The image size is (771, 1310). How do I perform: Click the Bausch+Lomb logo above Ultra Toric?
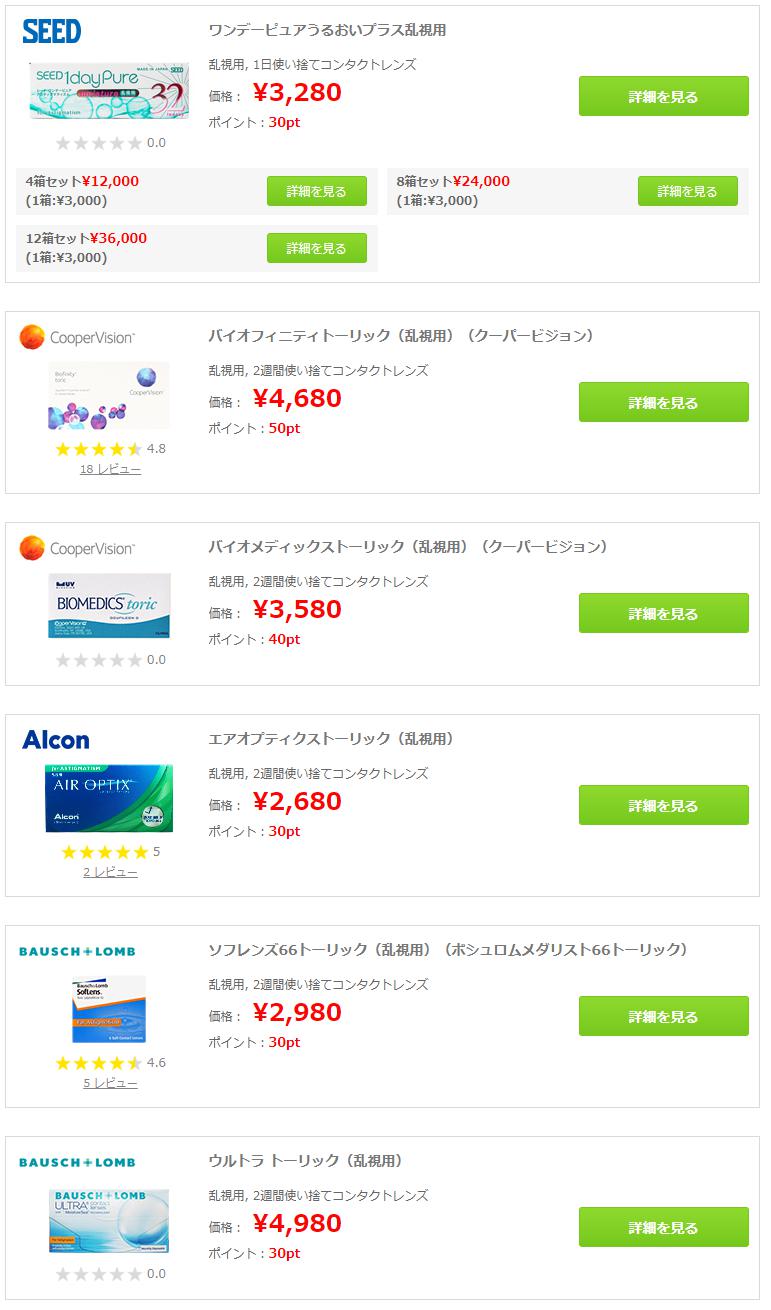(x=77, y=1162)
